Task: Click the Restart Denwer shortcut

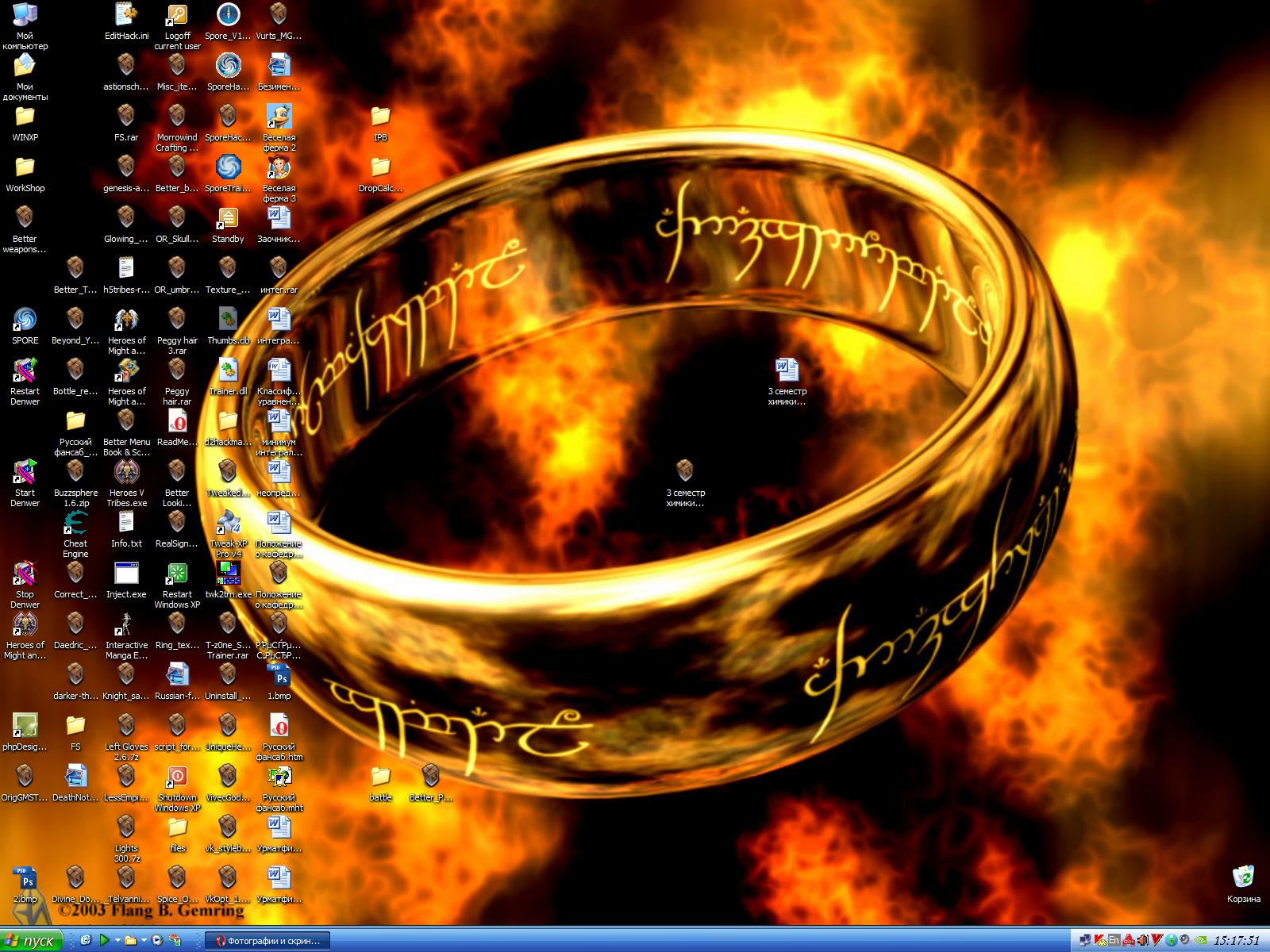Action: pos(25,382)
